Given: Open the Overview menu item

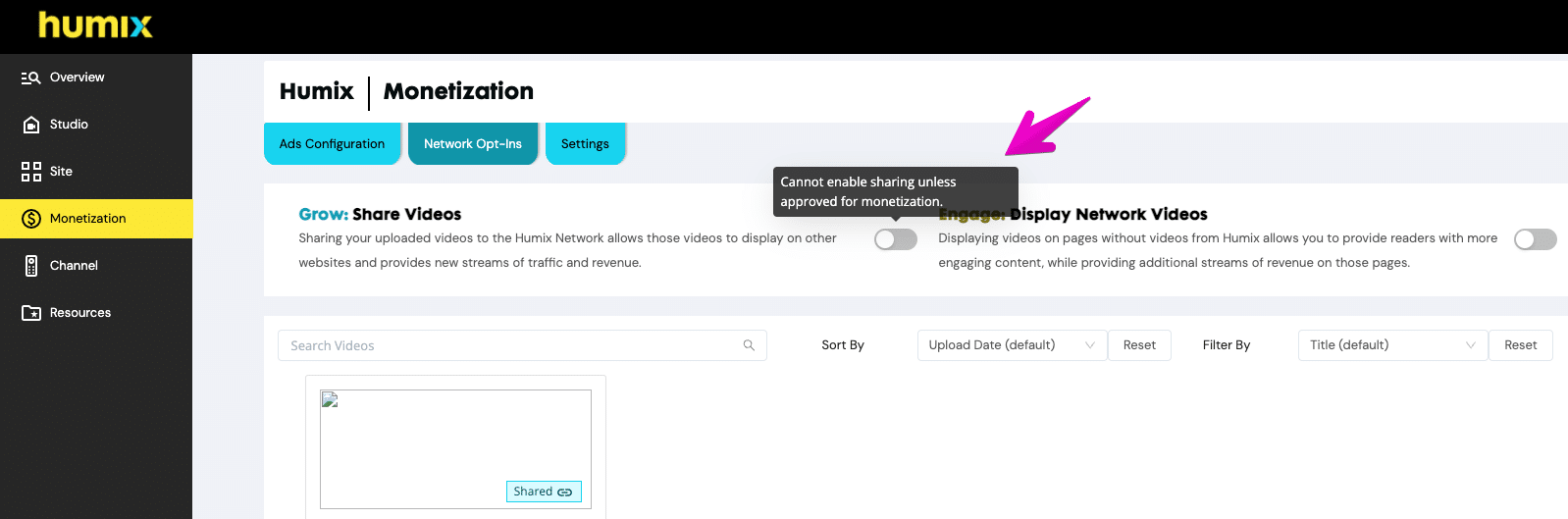Looking at the screenshot, I should click(x=96, y=78).
